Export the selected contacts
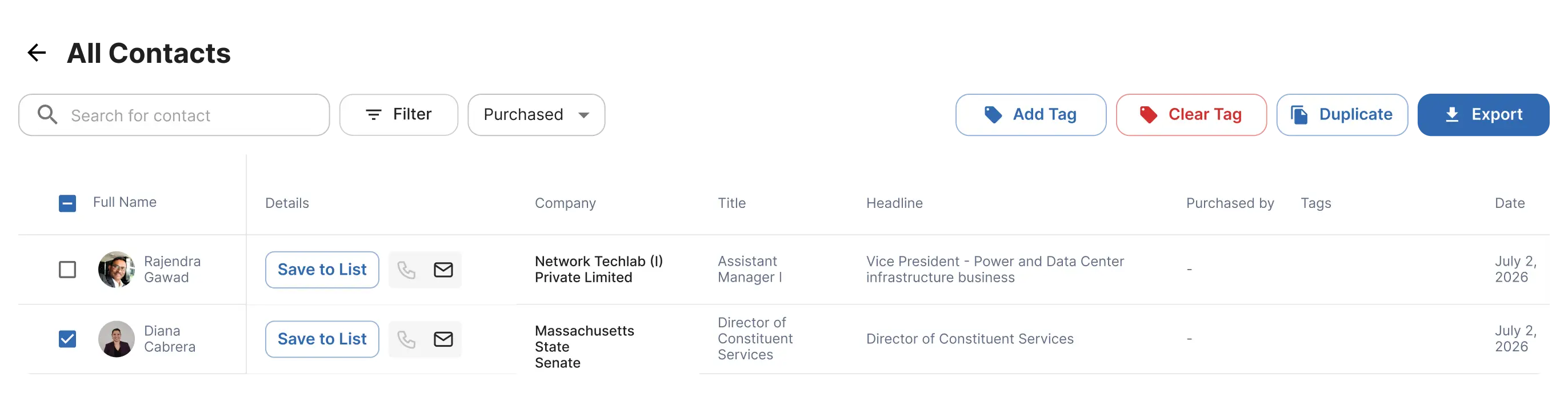1568x393 pixels. pyautogui.click(x=1483, y=114)
